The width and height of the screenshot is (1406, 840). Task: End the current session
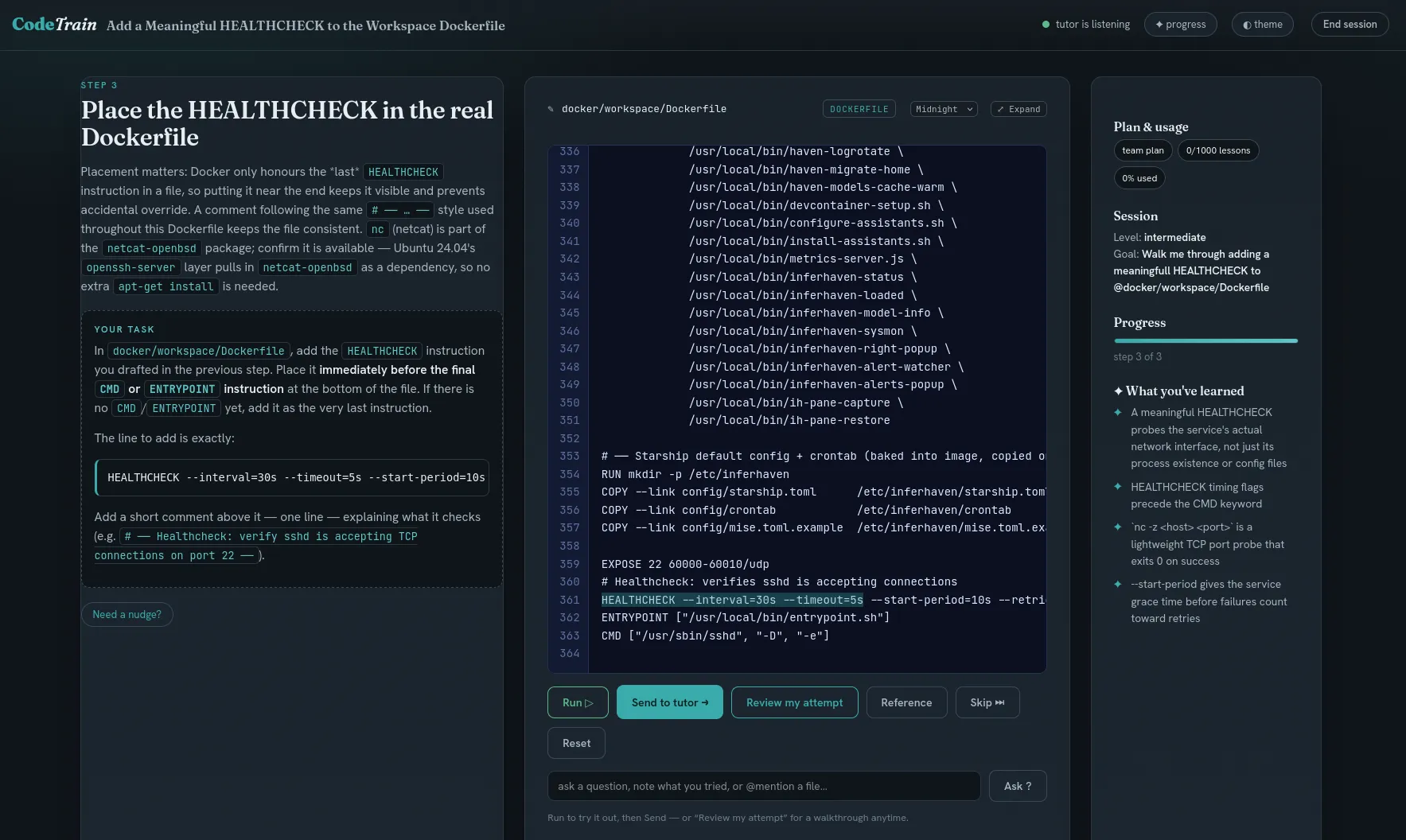[x=1350, y=25]
